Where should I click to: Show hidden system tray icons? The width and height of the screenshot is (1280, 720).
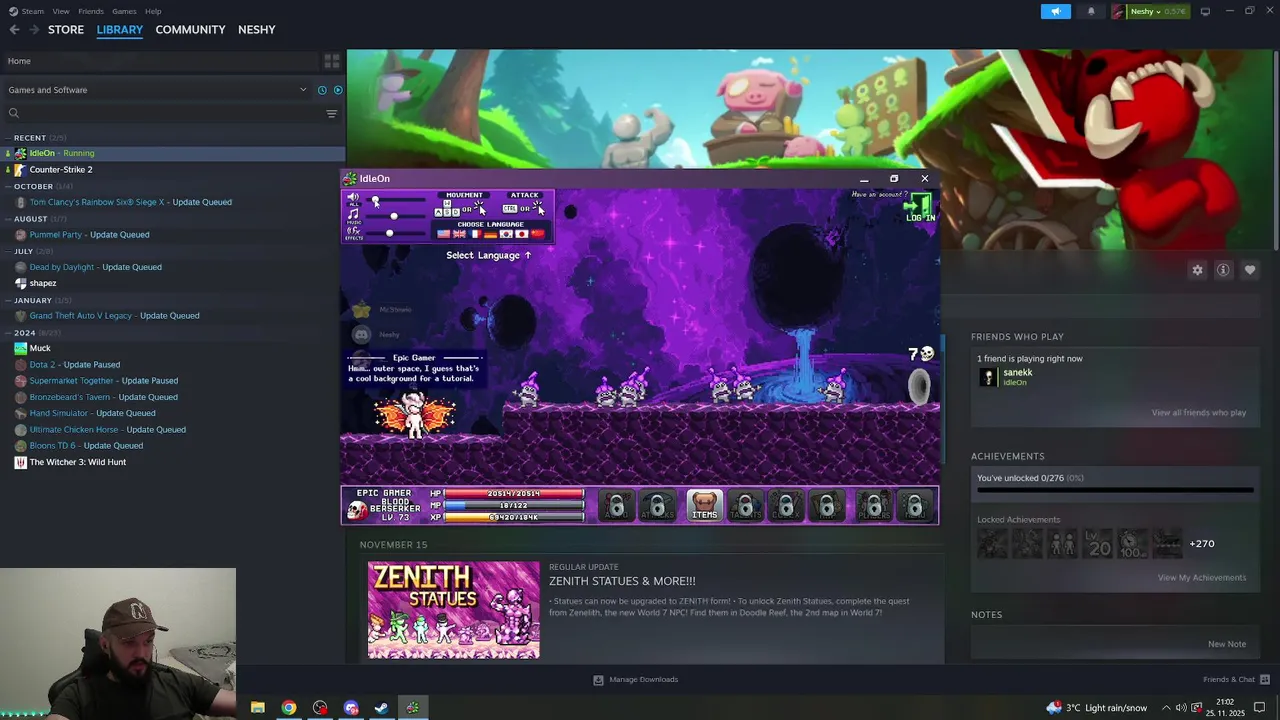point(1166,708)
